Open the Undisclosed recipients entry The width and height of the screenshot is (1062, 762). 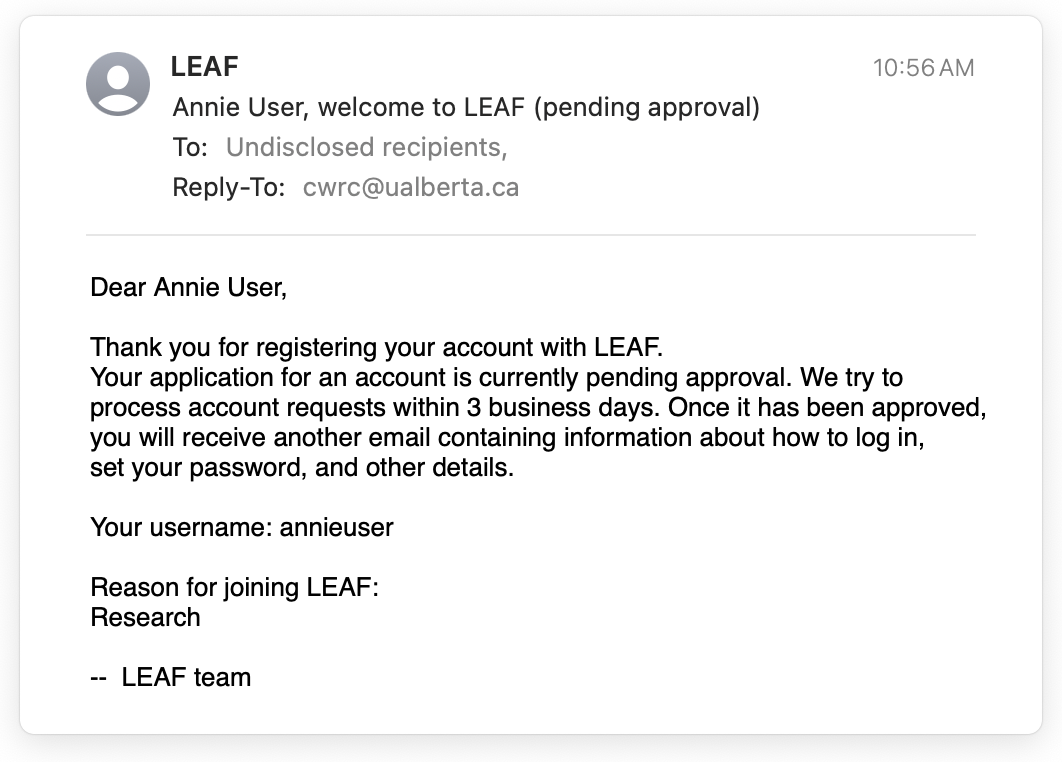coord(366,148)
